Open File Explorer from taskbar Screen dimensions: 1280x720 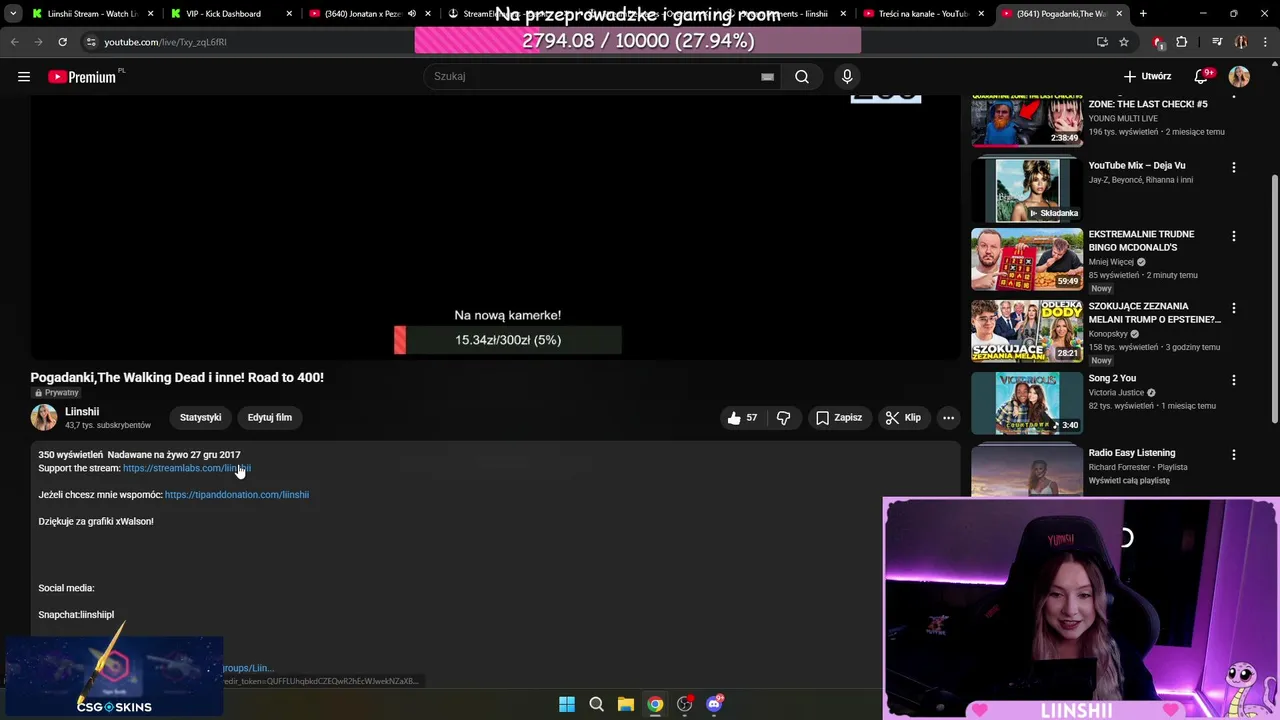click(x=625, y=704)
